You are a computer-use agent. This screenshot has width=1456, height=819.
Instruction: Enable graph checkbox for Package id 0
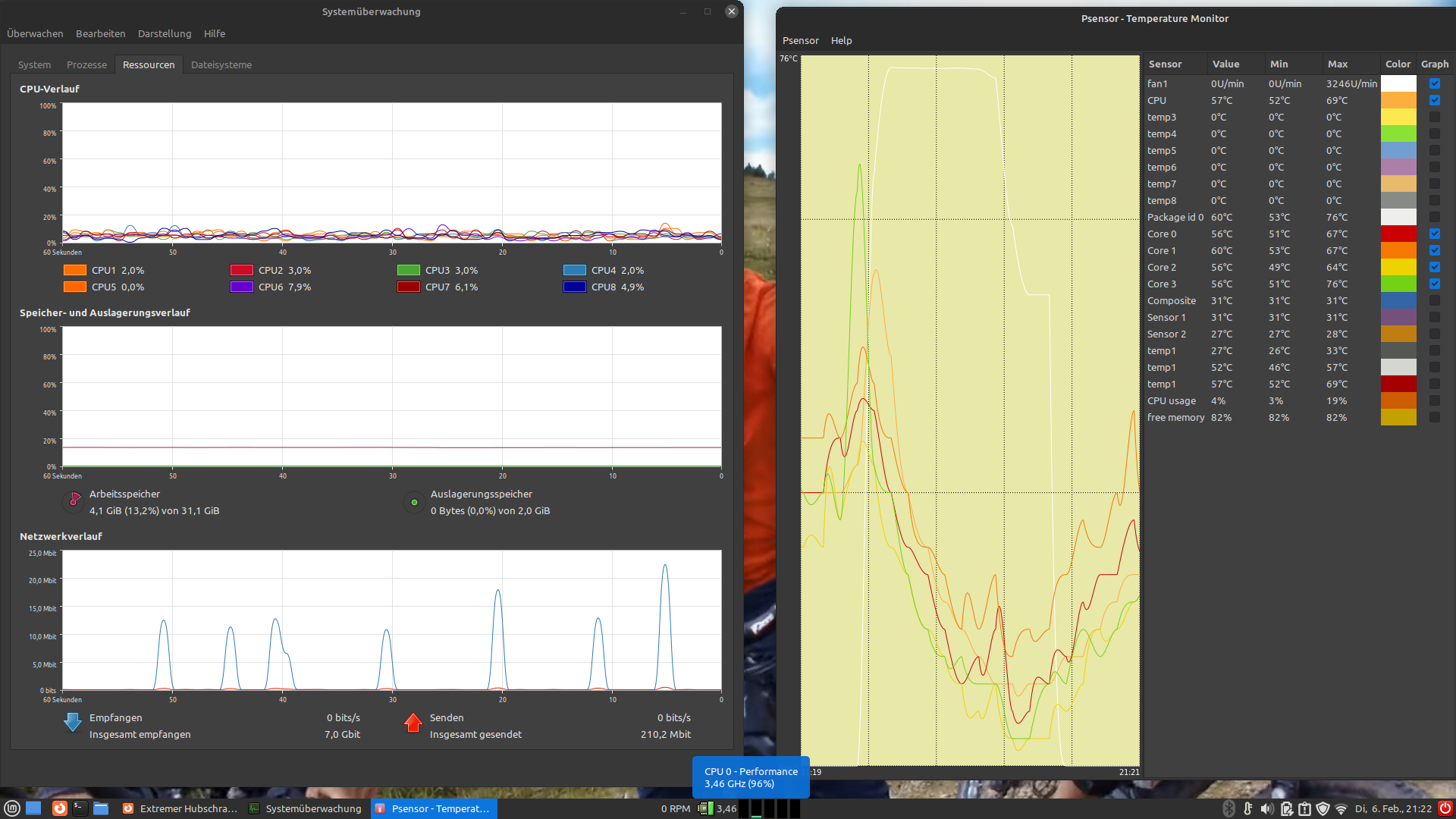[x=1435, y=217]
